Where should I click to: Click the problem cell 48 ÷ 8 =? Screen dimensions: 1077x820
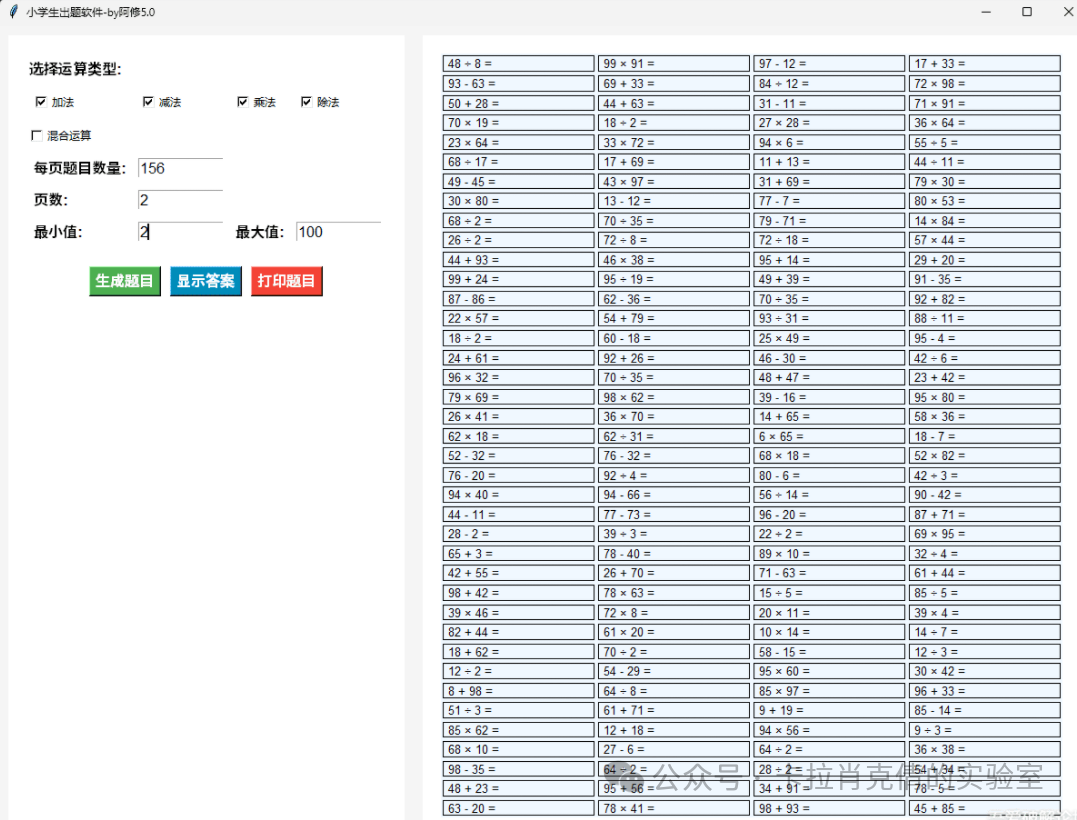pos(518,62)
